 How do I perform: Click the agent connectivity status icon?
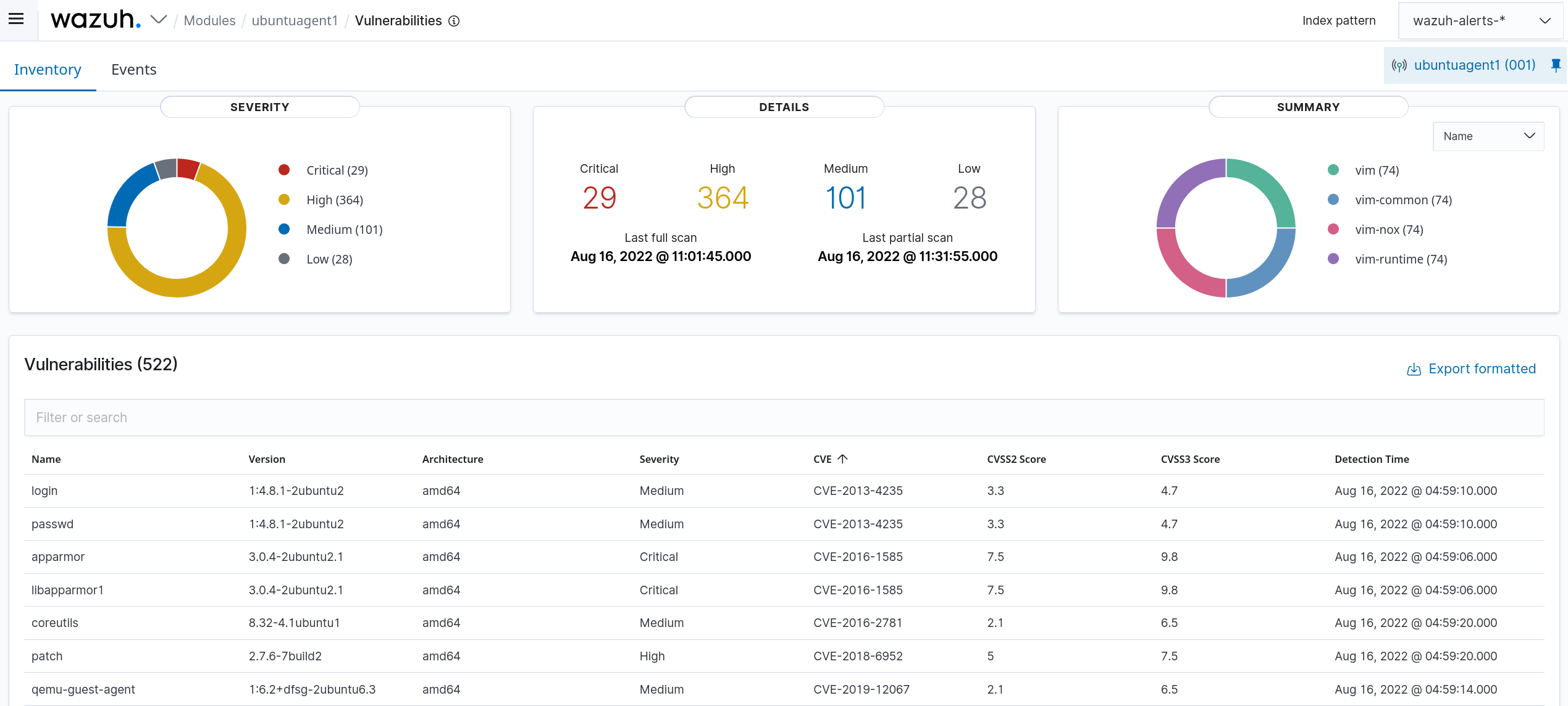click(x=1399, y=65)
